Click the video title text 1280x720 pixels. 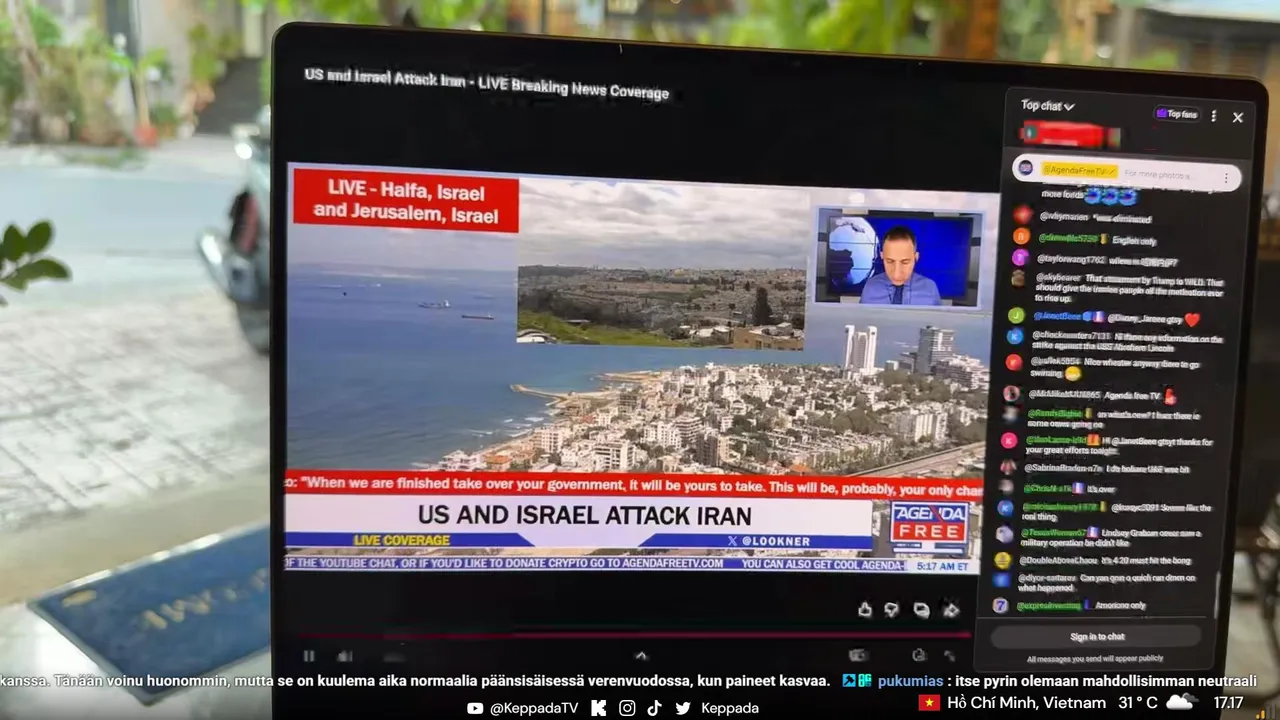point(486,83)
